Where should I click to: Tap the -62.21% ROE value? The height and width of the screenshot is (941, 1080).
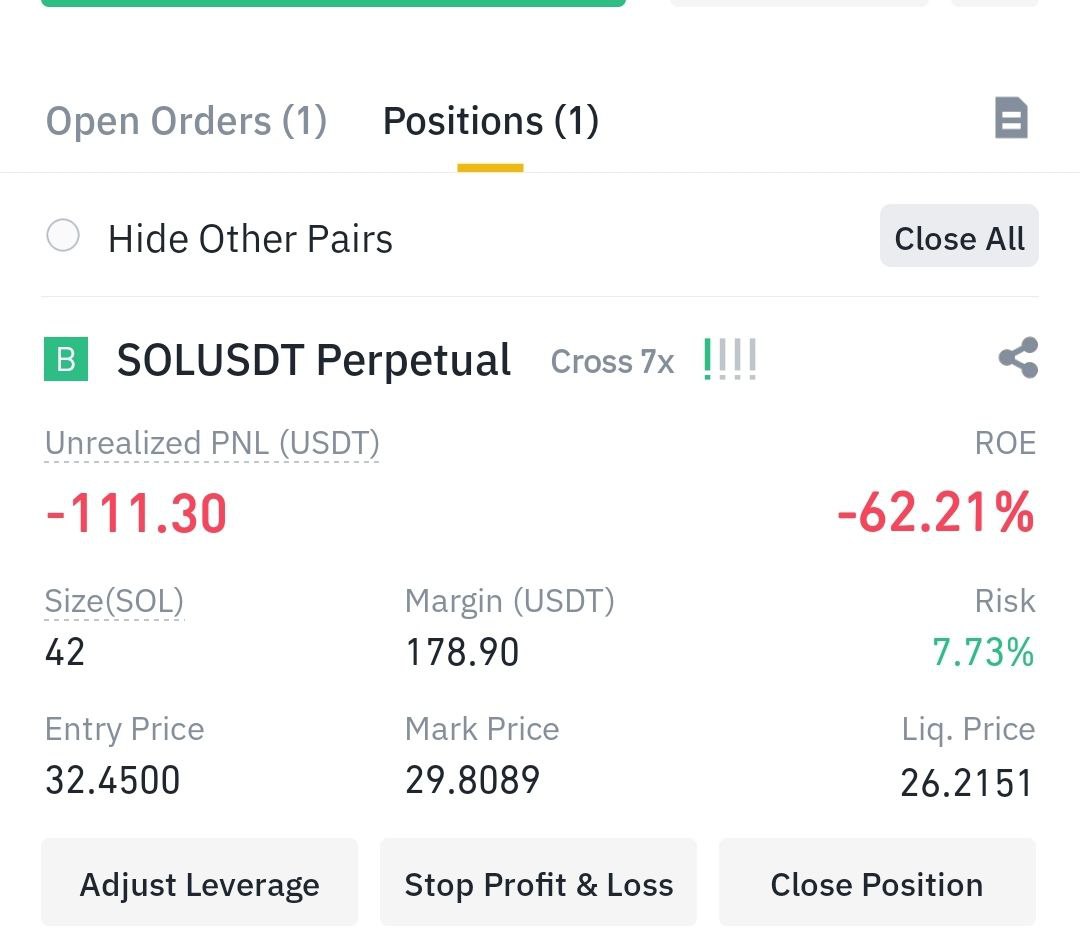[x=935, y=513]
